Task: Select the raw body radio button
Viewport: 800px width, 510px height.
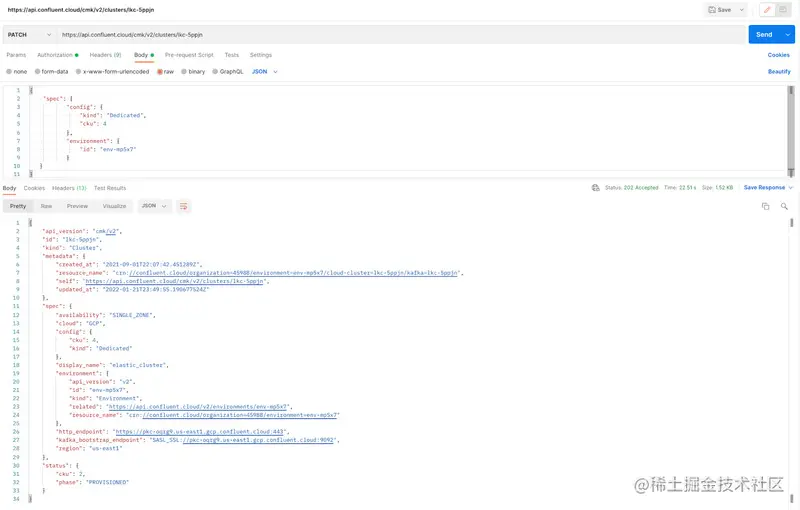Action: [160, 72]
